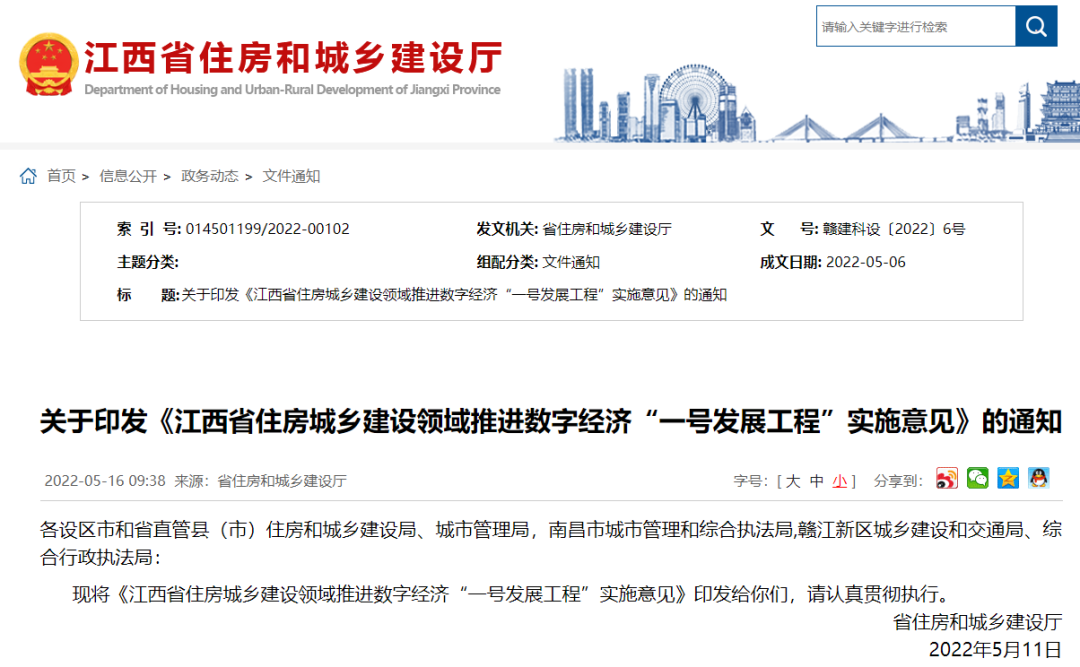Click the keyword search input box
This screenshot has width=1080, height=667.
coord(915,27)
